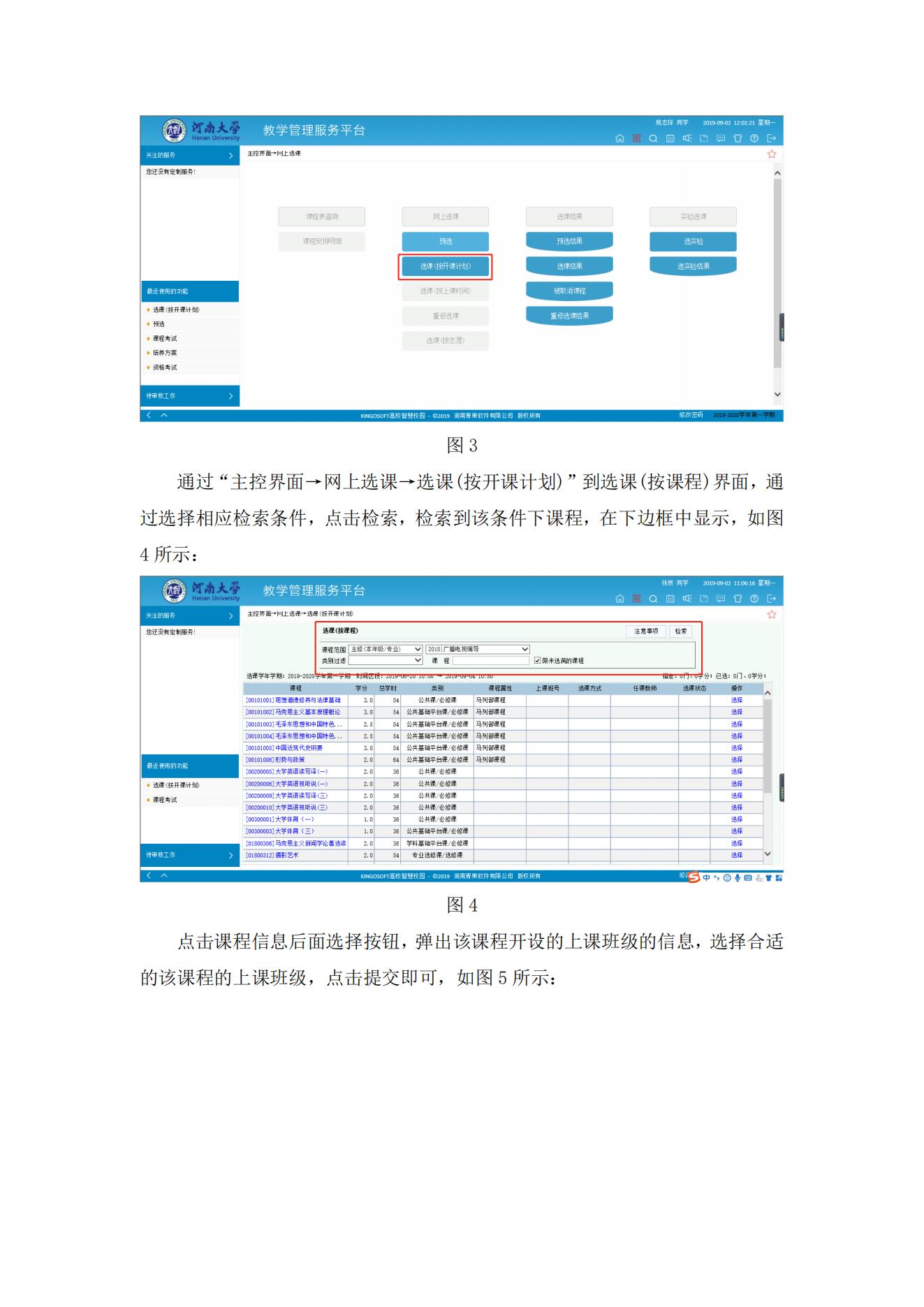Open the 类别过滤 category filter dropdown
924x1307 pixels.
click(x=386, y=660)
